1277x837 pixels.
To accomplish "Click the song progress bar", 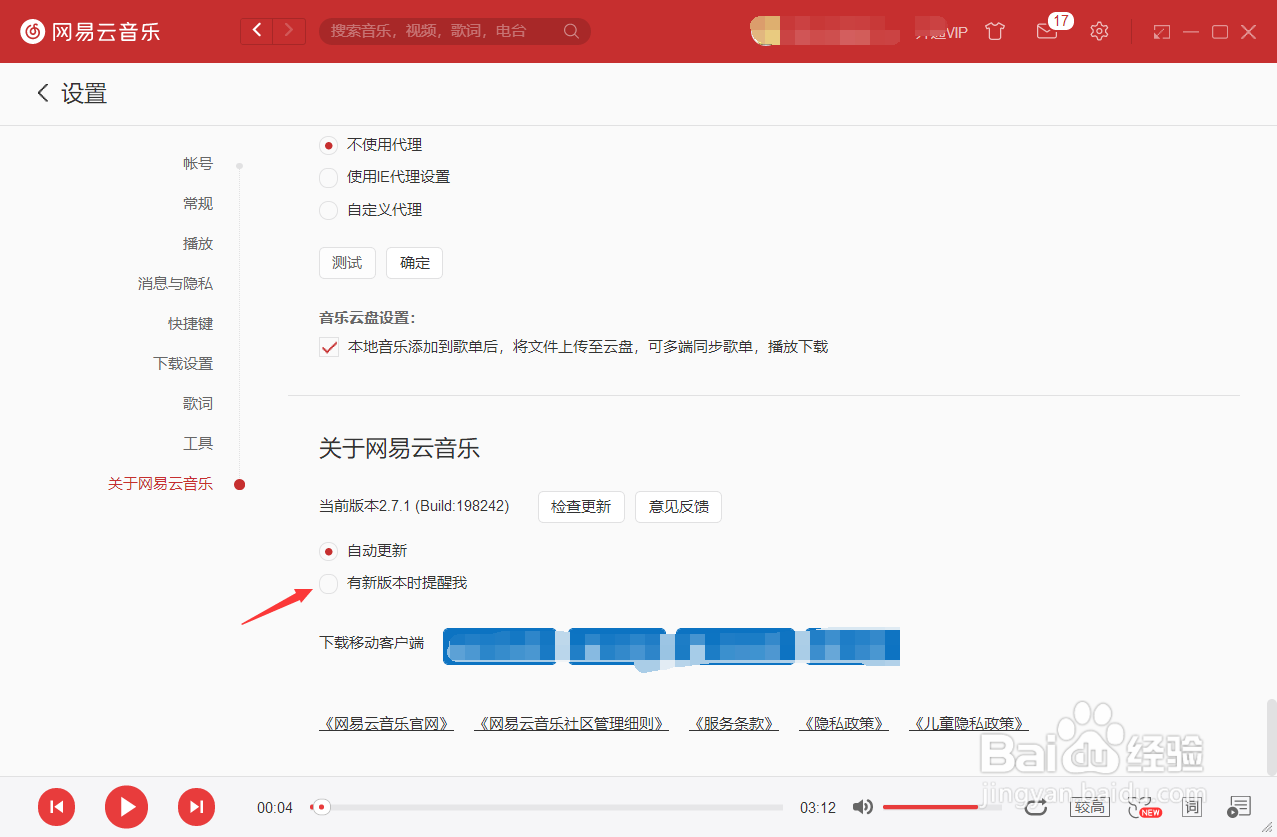I will (546, 807).
